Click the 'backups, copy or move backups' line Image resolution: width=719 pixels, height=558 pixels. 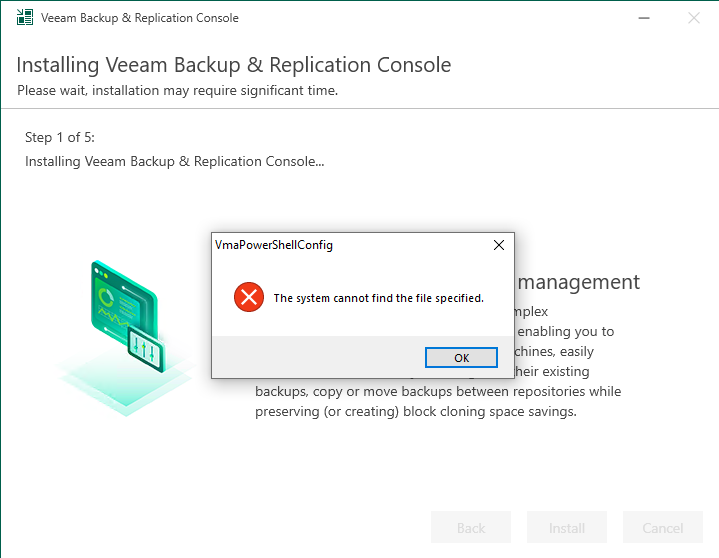pos(438,391)
